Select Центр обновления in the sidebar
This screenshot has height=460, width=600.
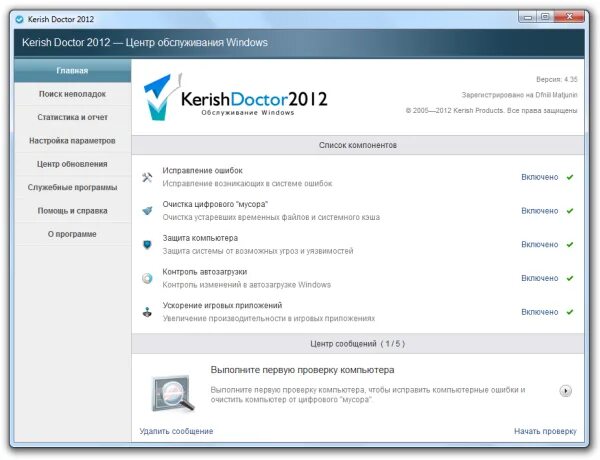[x=72, y=164]
